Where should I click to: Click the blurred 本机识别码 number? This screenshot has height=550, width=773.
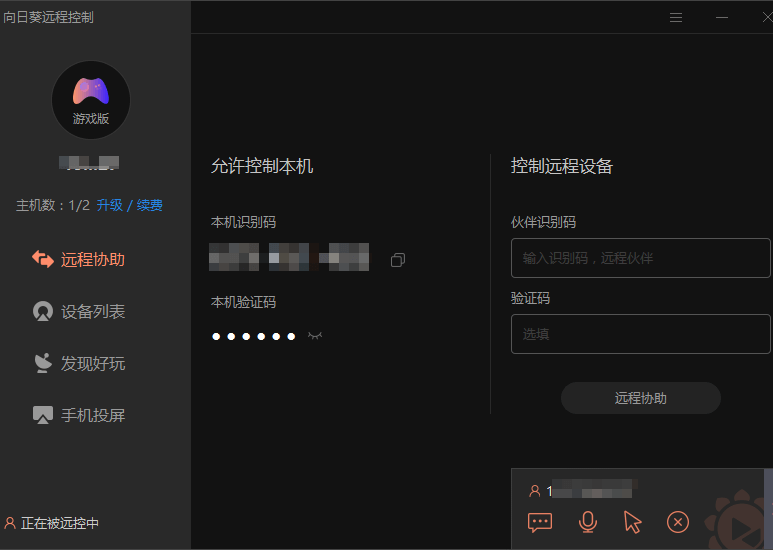(289, 257)
